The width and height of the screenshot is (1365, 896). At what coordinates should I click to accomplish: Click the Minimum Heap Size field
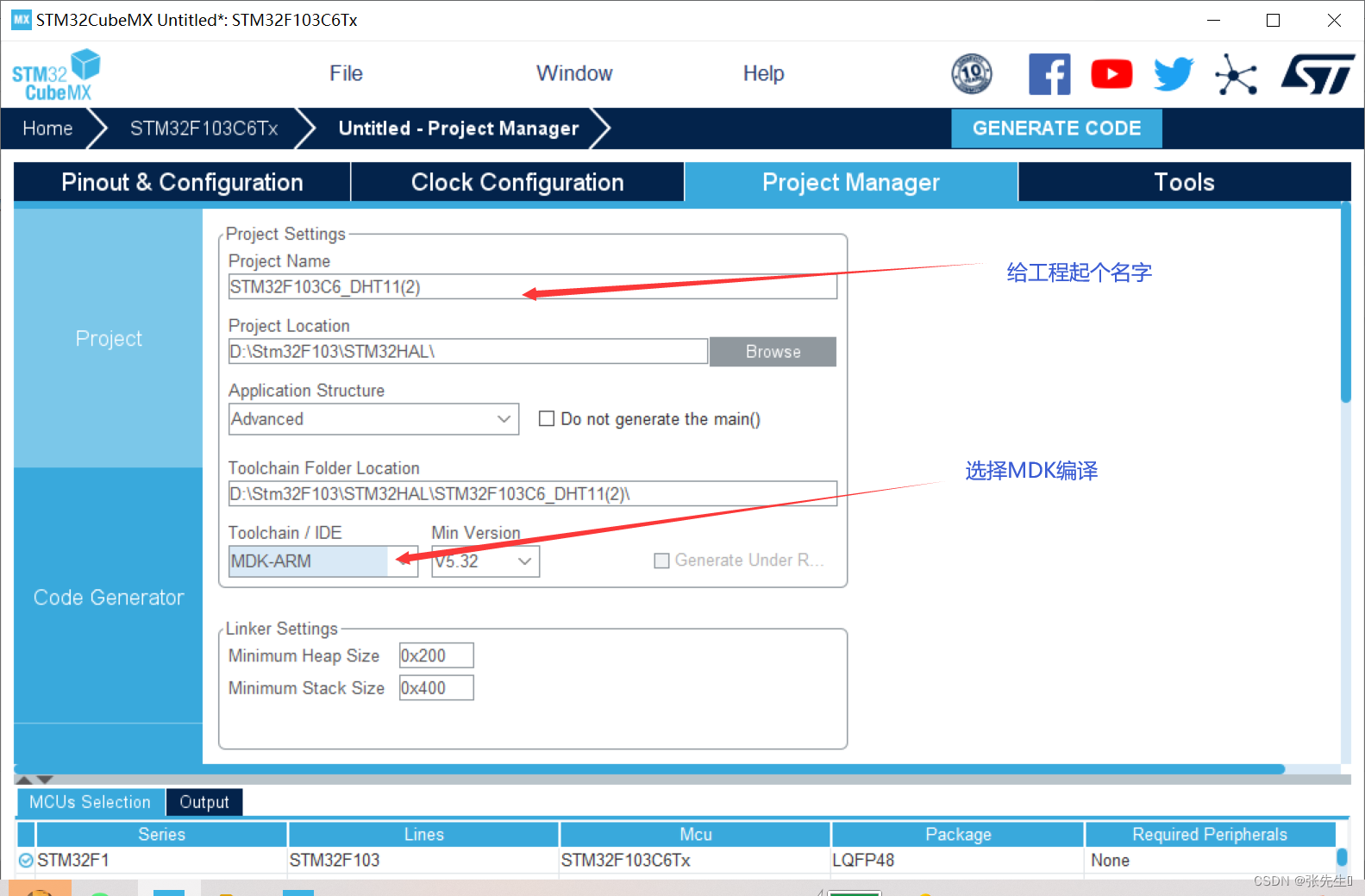[x=436, y=655]
